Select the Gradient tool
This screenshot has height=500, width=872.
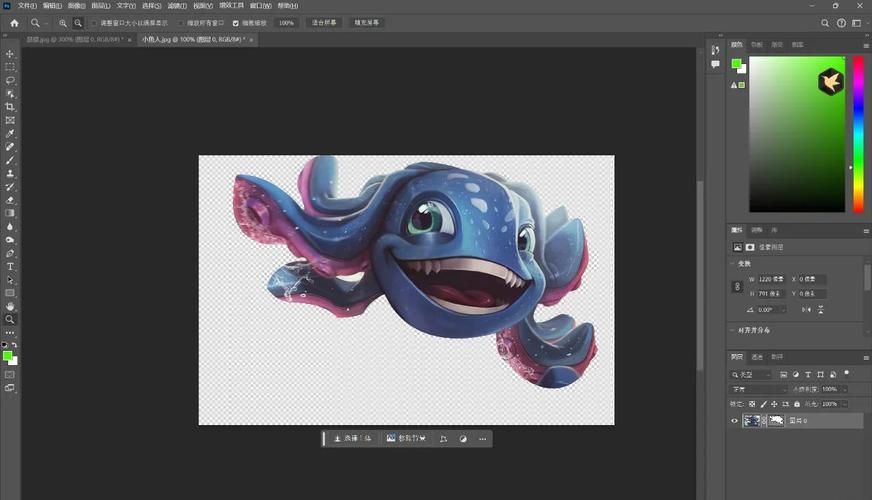pos(10,213)
